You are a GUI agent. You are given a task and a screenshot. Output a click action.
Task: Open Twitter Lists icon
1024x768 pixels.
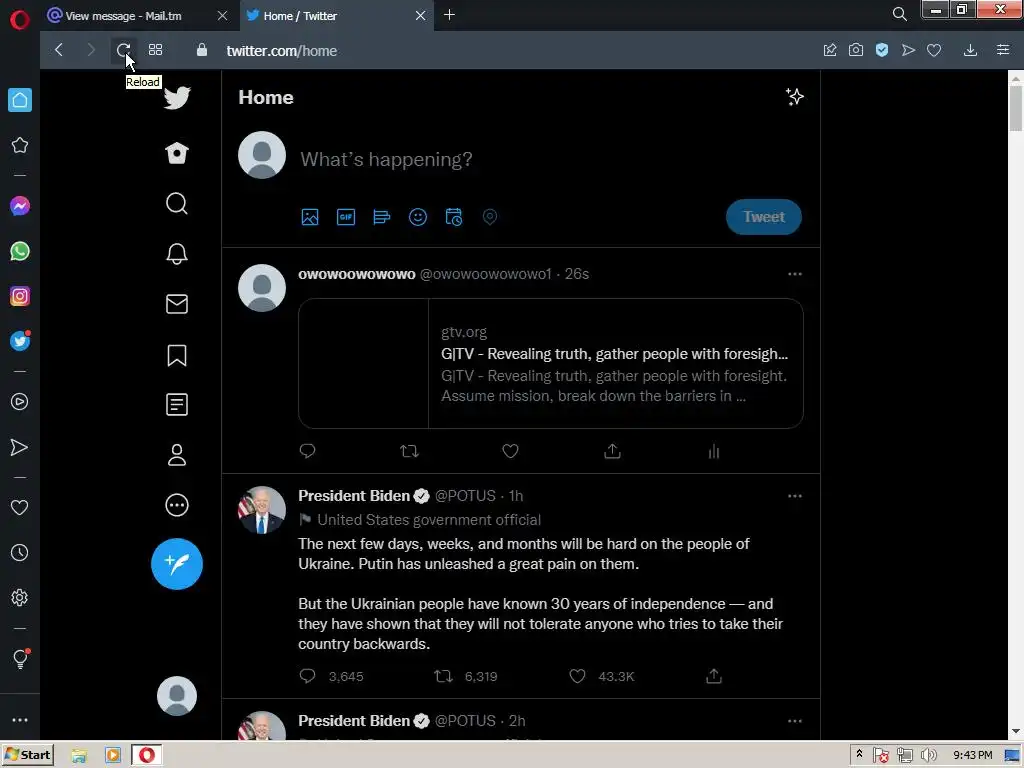click(x=177, y=405)
